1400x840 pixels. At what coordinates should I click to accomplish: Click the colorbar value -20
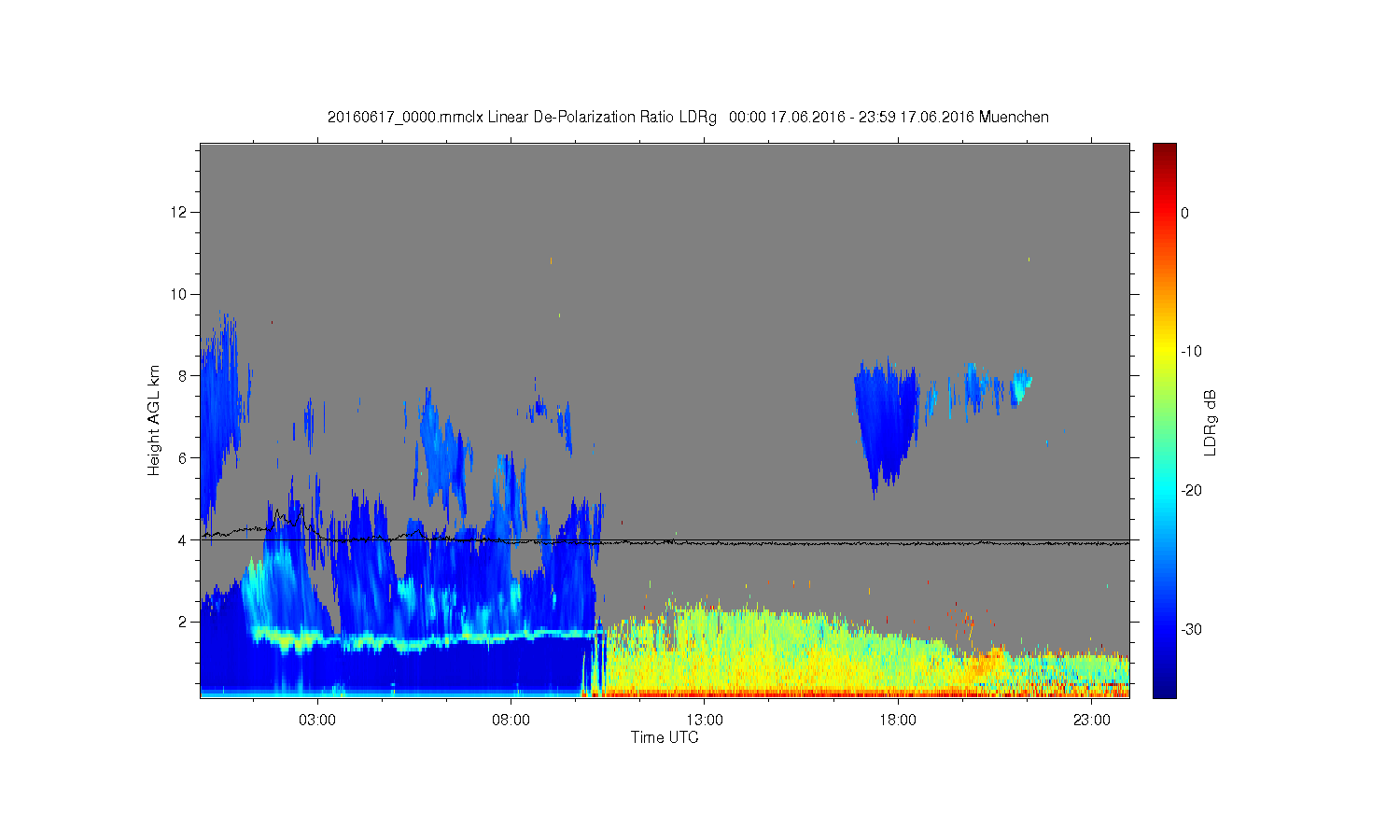(x=1191, y=491)
